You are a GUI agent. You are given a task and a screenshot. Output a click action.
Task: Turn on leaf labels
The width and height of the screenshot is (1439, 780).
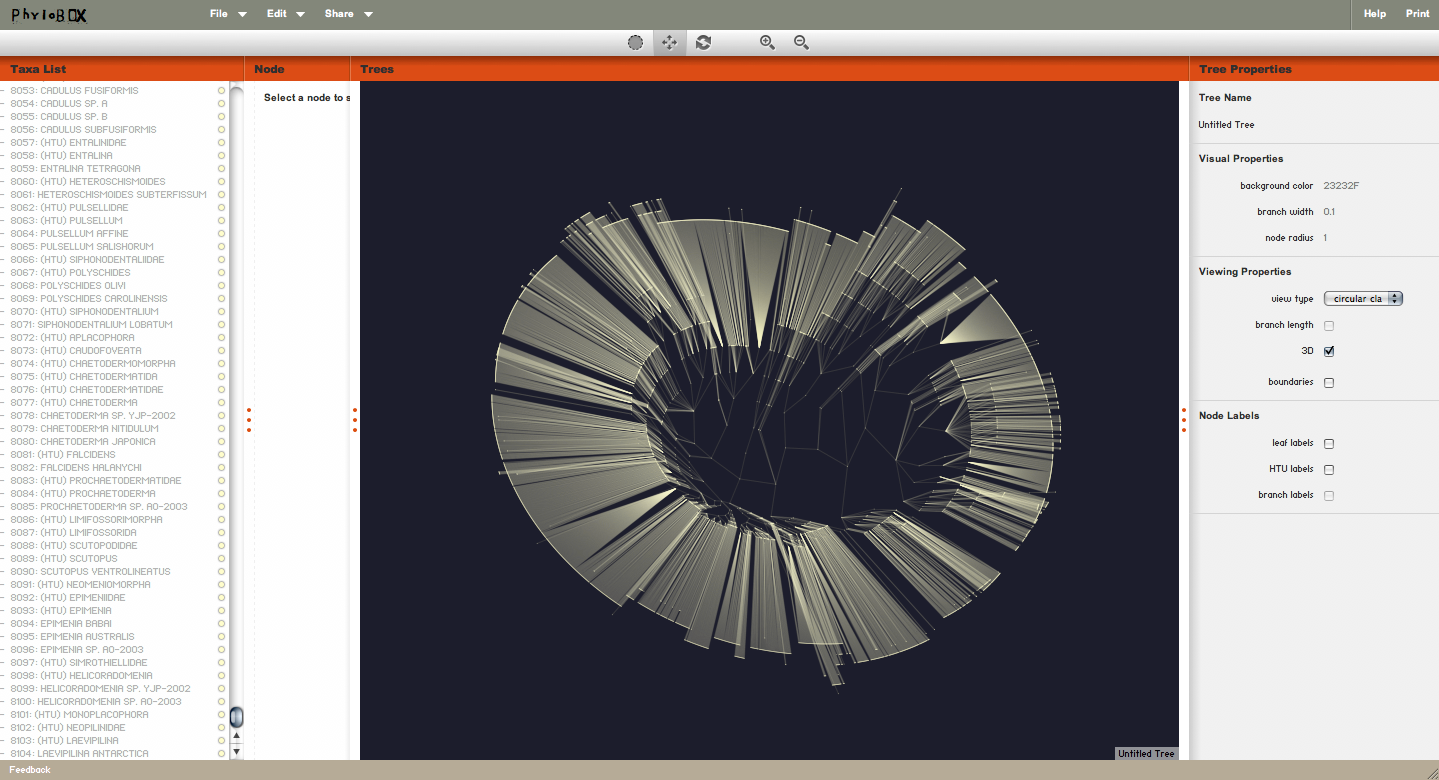click(x=1329, y=443)
